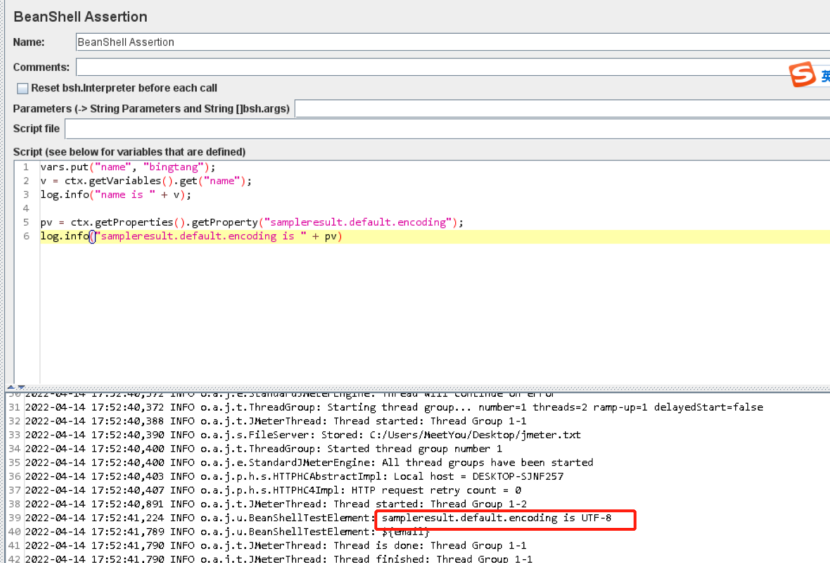Click log line 41 Thread is done
This screenshot has width=830, height=563.
[276, 545]
